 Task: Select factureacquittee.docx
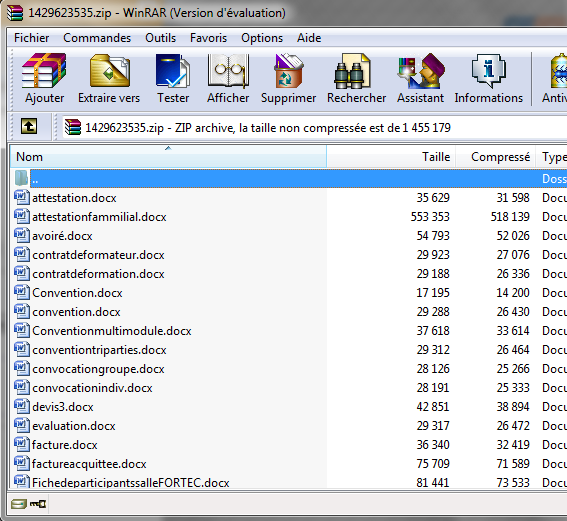[x=89, y=464]
